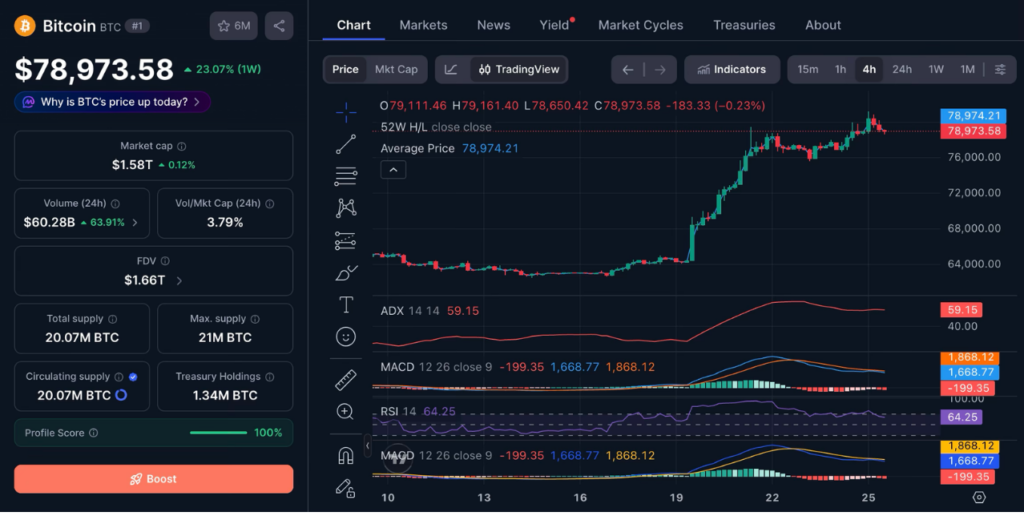
Task: Select the text annotation tool
Action: [x=346, y=304]
